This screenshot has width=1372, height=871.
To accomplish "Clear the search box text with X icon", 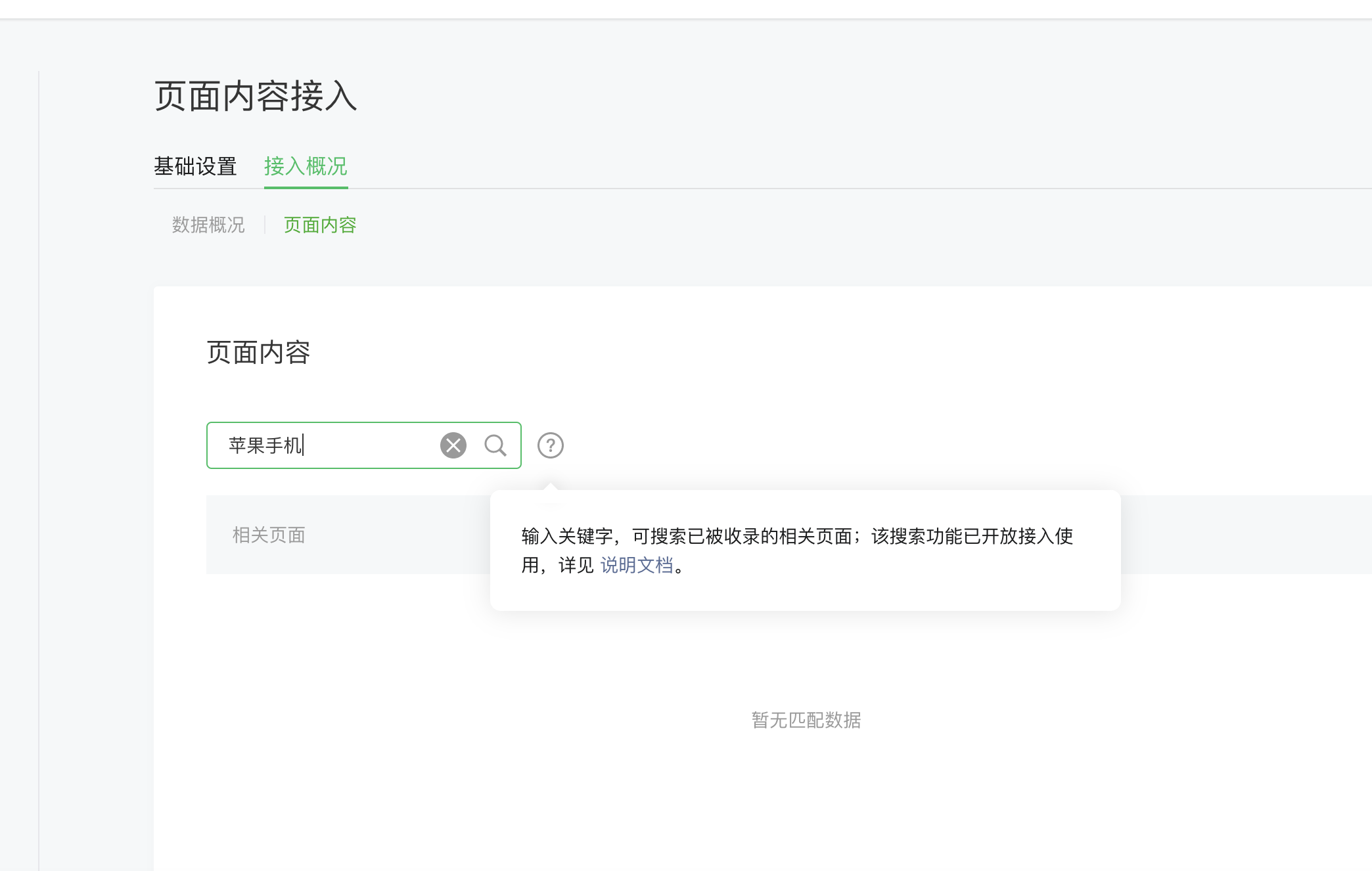I will (453, 445).
